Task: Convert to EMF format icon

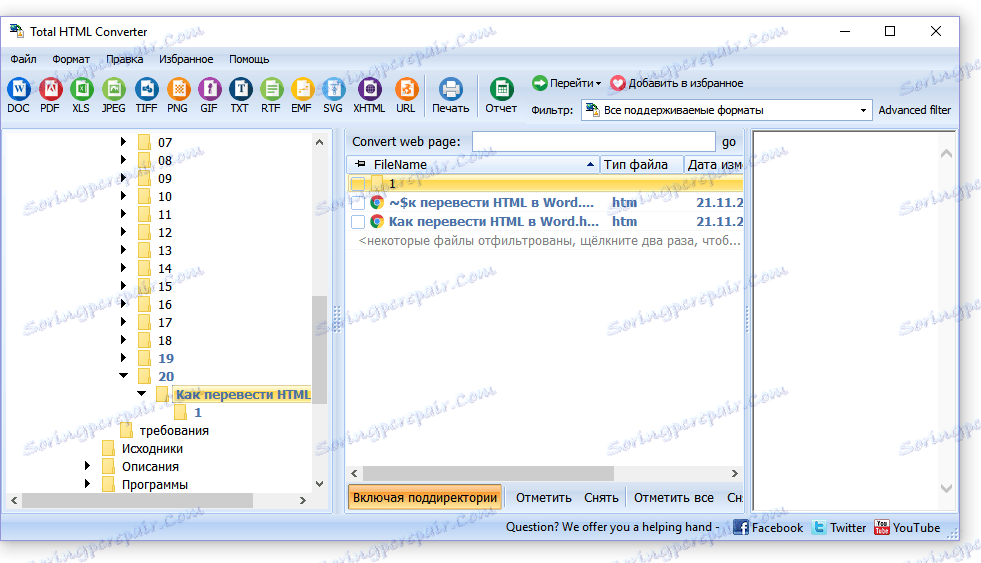Action: (302, 89)
